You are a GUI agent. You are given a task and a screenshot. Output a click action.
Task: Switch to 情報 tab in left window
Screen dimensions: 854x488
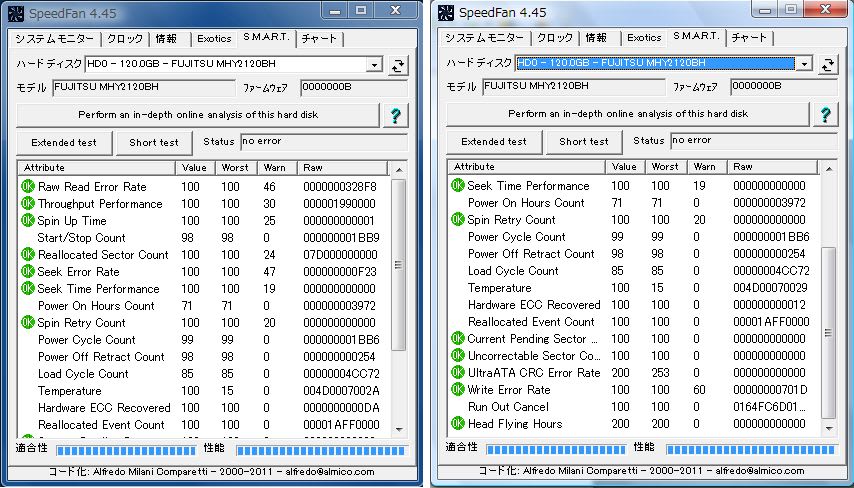[170, 39]
